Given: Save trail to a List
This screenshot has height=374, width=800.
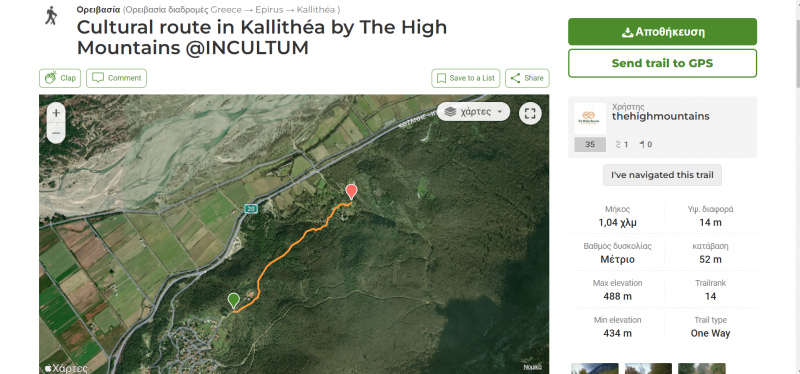Looking at the screenshot, I should pos(466,78).
